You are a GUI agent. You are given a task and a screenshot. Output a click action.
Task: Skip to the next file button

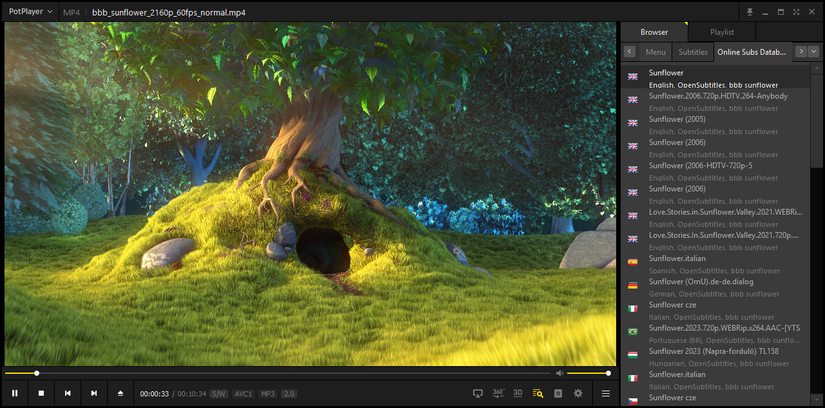point(94,393)
